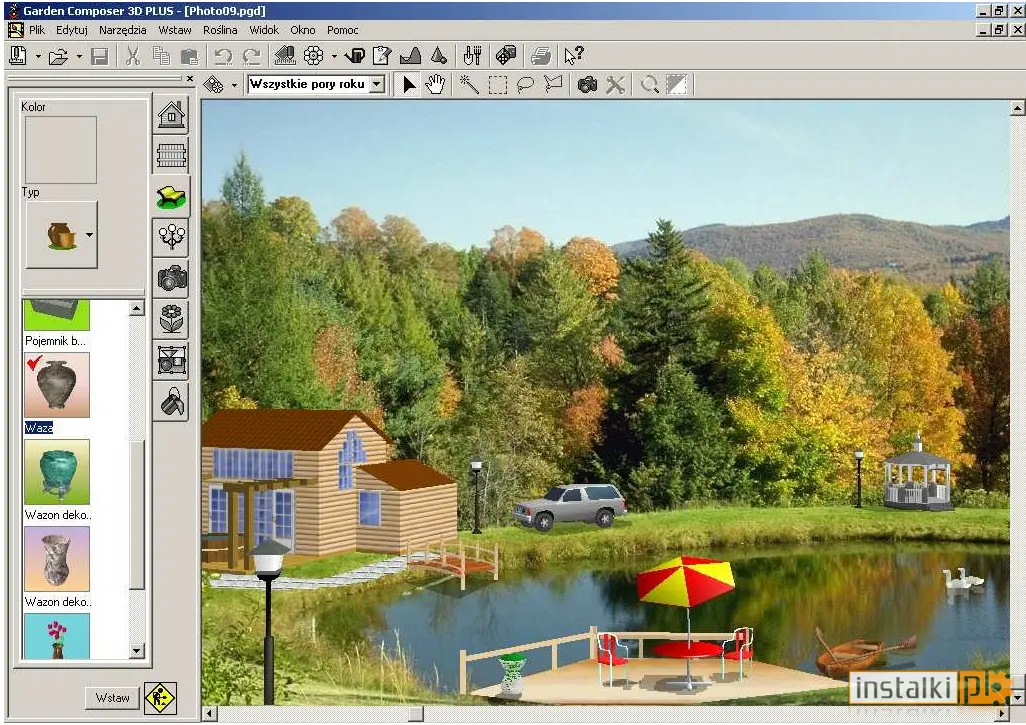Open the Wstaw menu
Viewport: 1026px width, 725px height.
point(175,30)
